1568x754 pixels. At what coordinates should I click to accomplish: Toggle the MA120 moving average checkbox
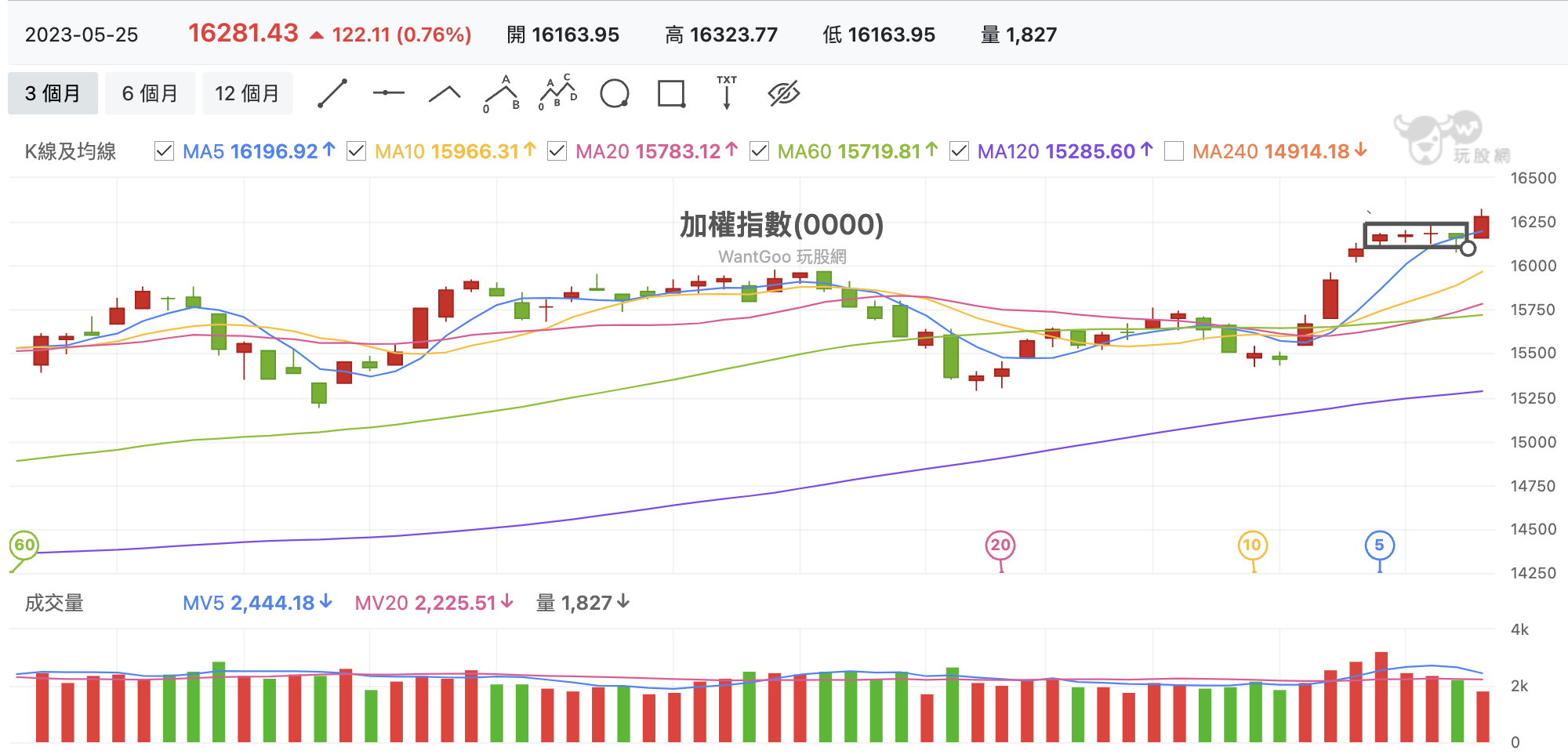point(959,151)
